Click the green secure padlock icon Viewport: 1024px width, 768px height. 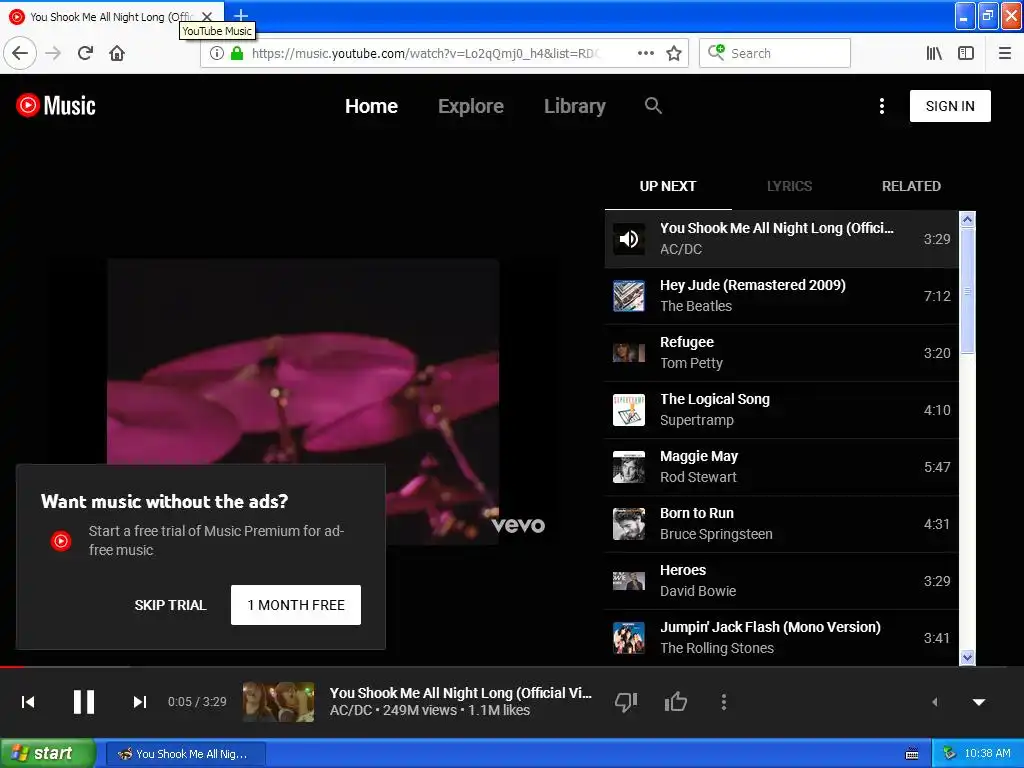click(x=237, y=53)
